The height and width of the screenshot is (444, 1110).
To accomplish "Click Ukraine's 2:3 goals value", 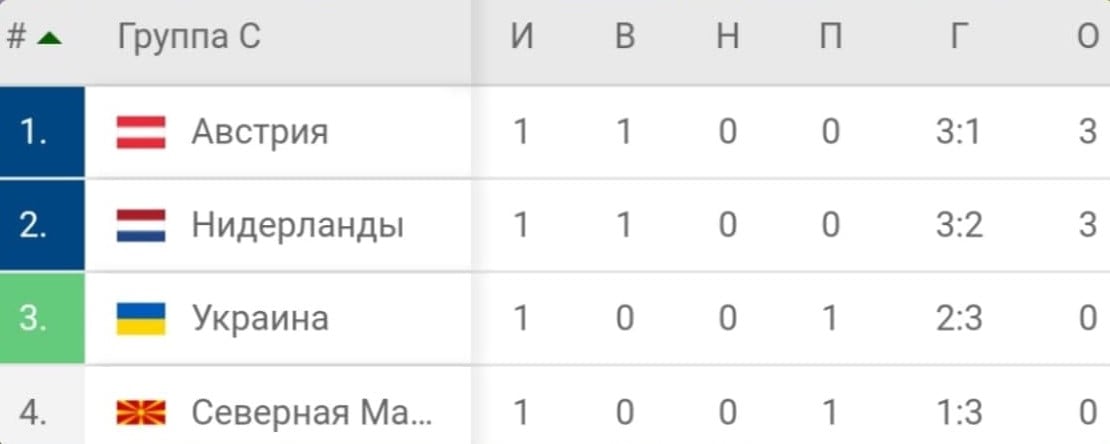I will (x=959, y=319).
